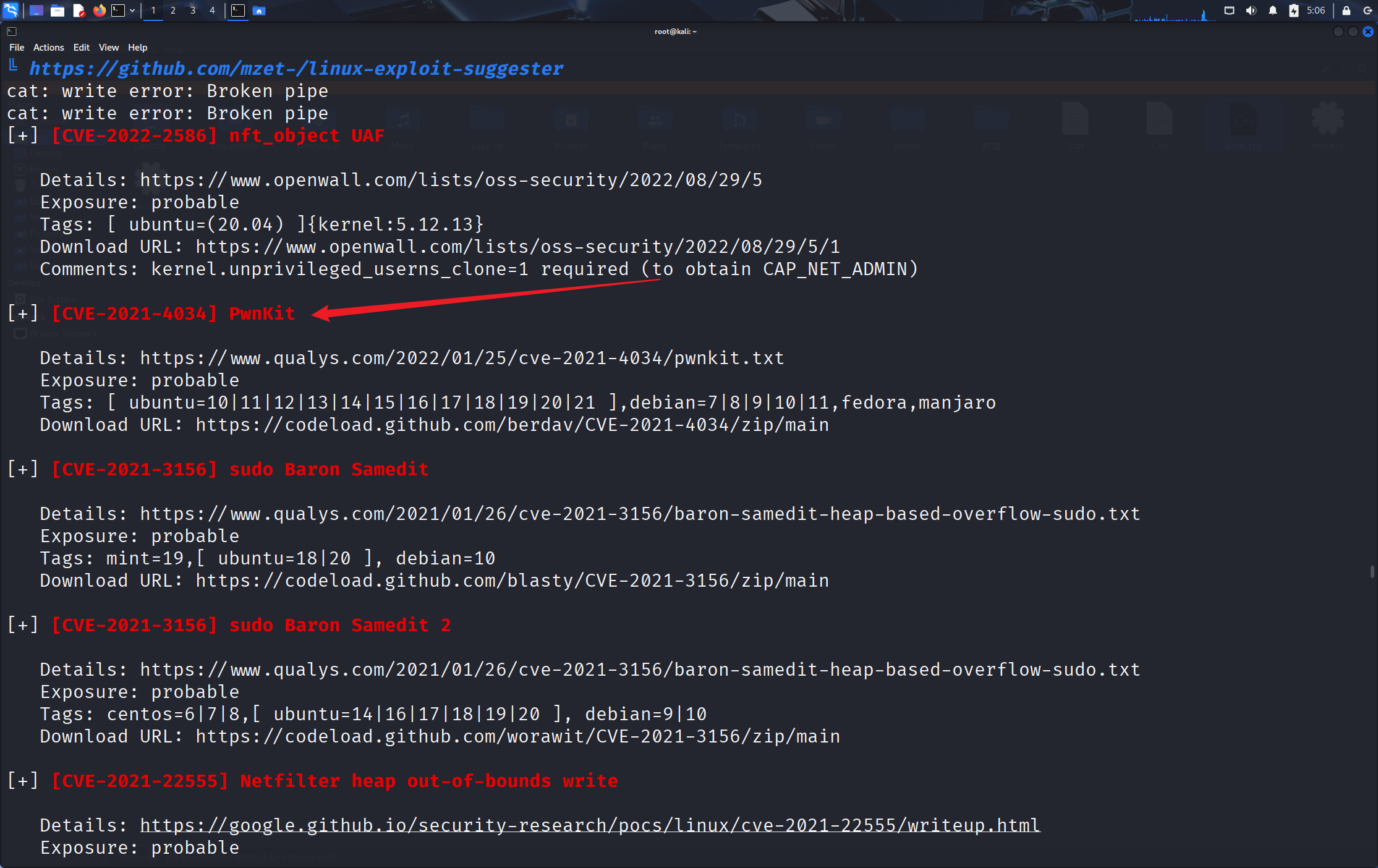
Task: Launch Firefox from the panel
Action: pyautogui.click(x=99, y=11)
